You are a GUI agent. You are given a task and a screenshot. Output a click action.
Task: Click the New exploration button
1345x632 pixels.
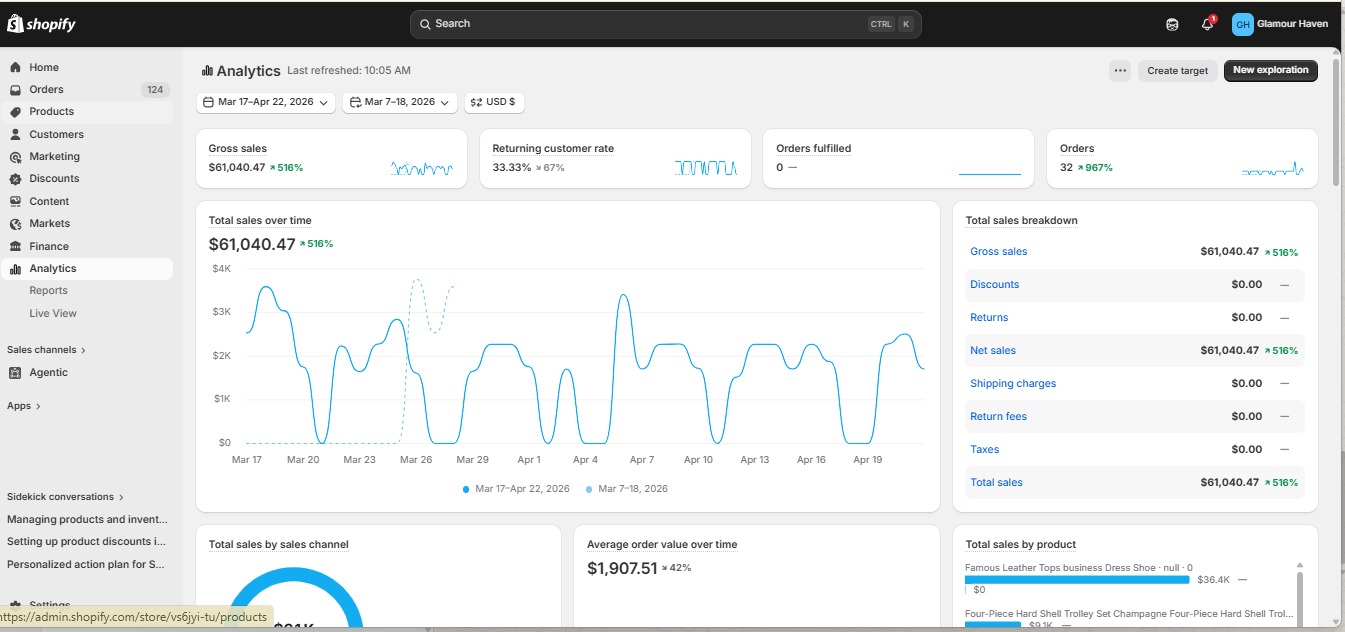tap(1271, 71)
